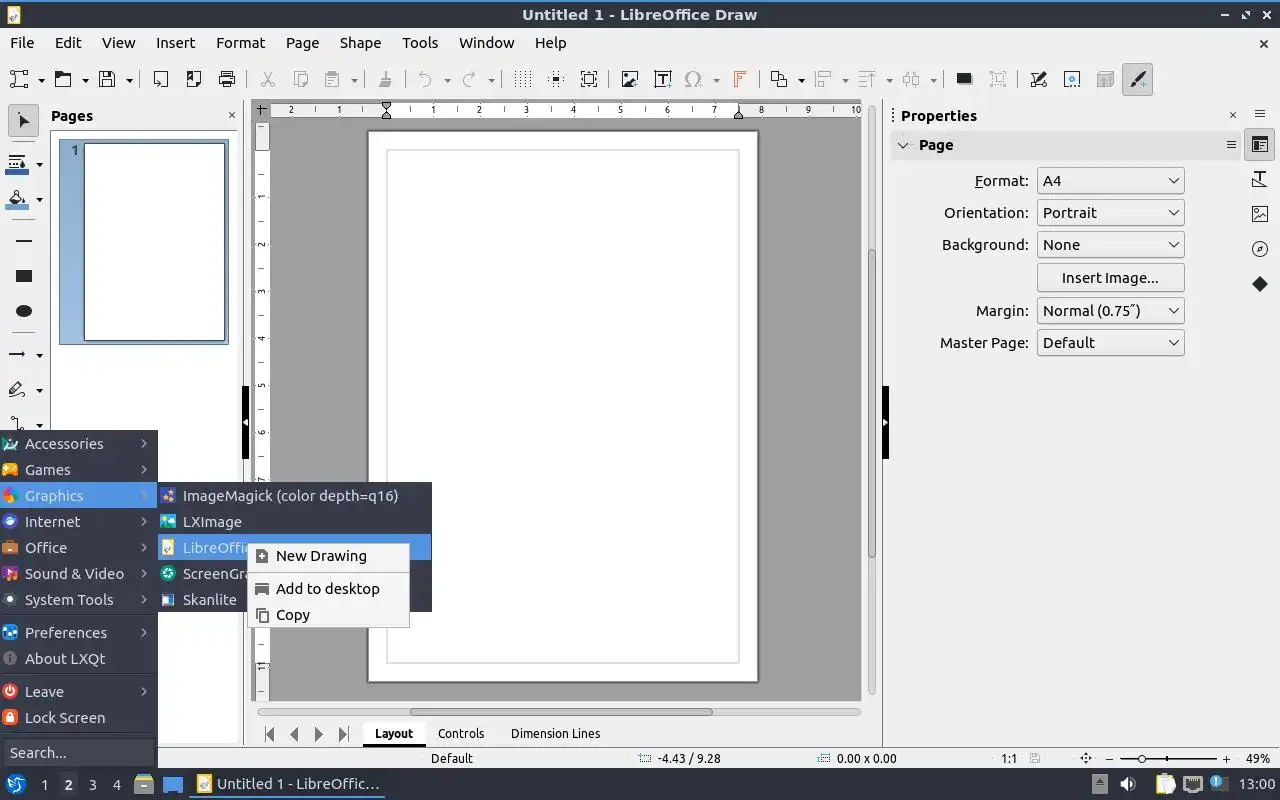Click the Insert Text Box icon
This screenshot has height=800, width=1280.
662,79
